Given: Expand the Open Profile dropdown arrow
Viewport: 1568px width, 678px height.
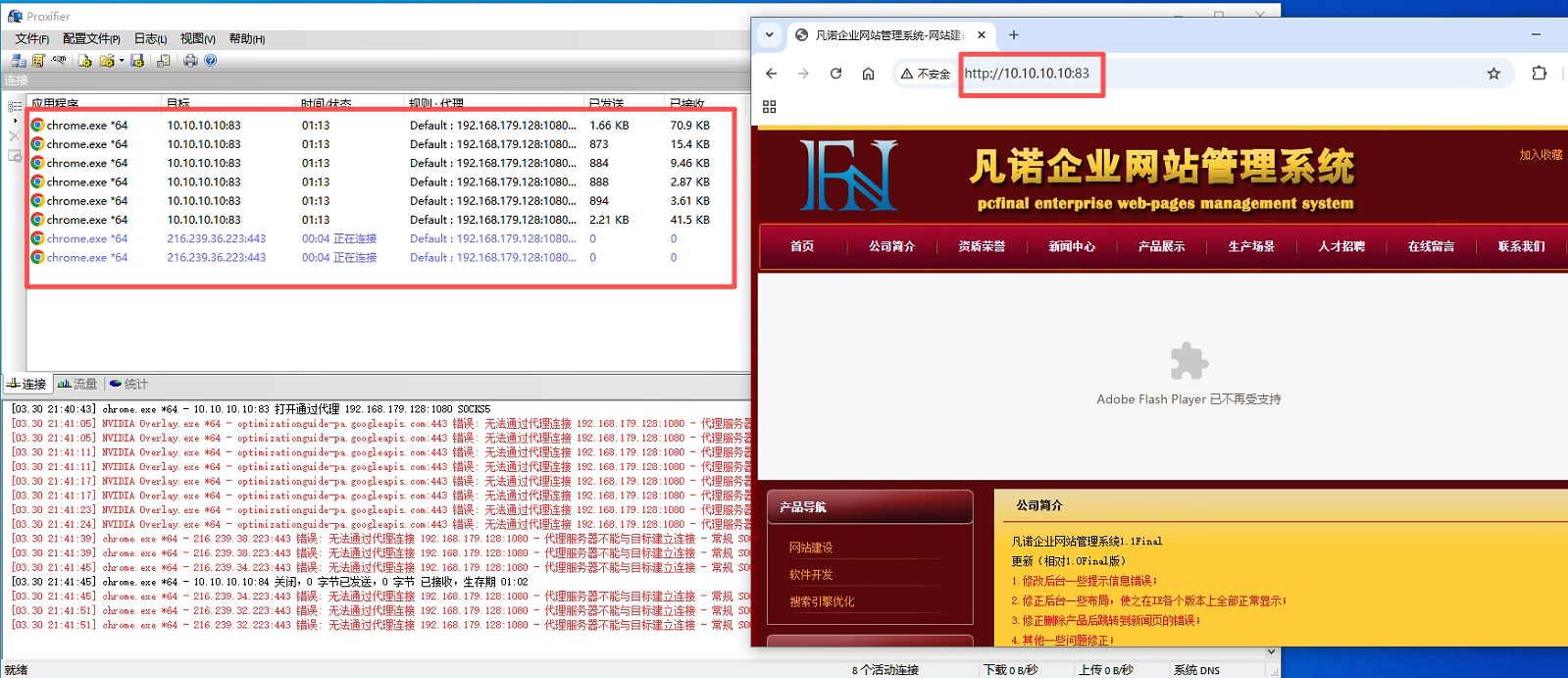Looking at the screenshot, I should point(122,61).
